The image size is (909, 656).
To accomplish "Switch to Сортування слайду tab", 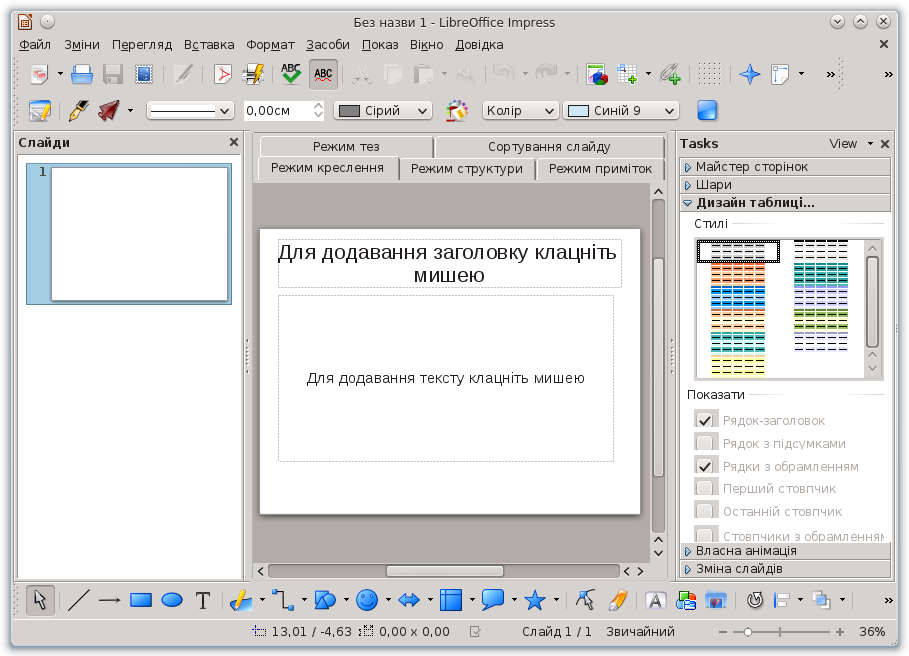I will coord(549,147).
